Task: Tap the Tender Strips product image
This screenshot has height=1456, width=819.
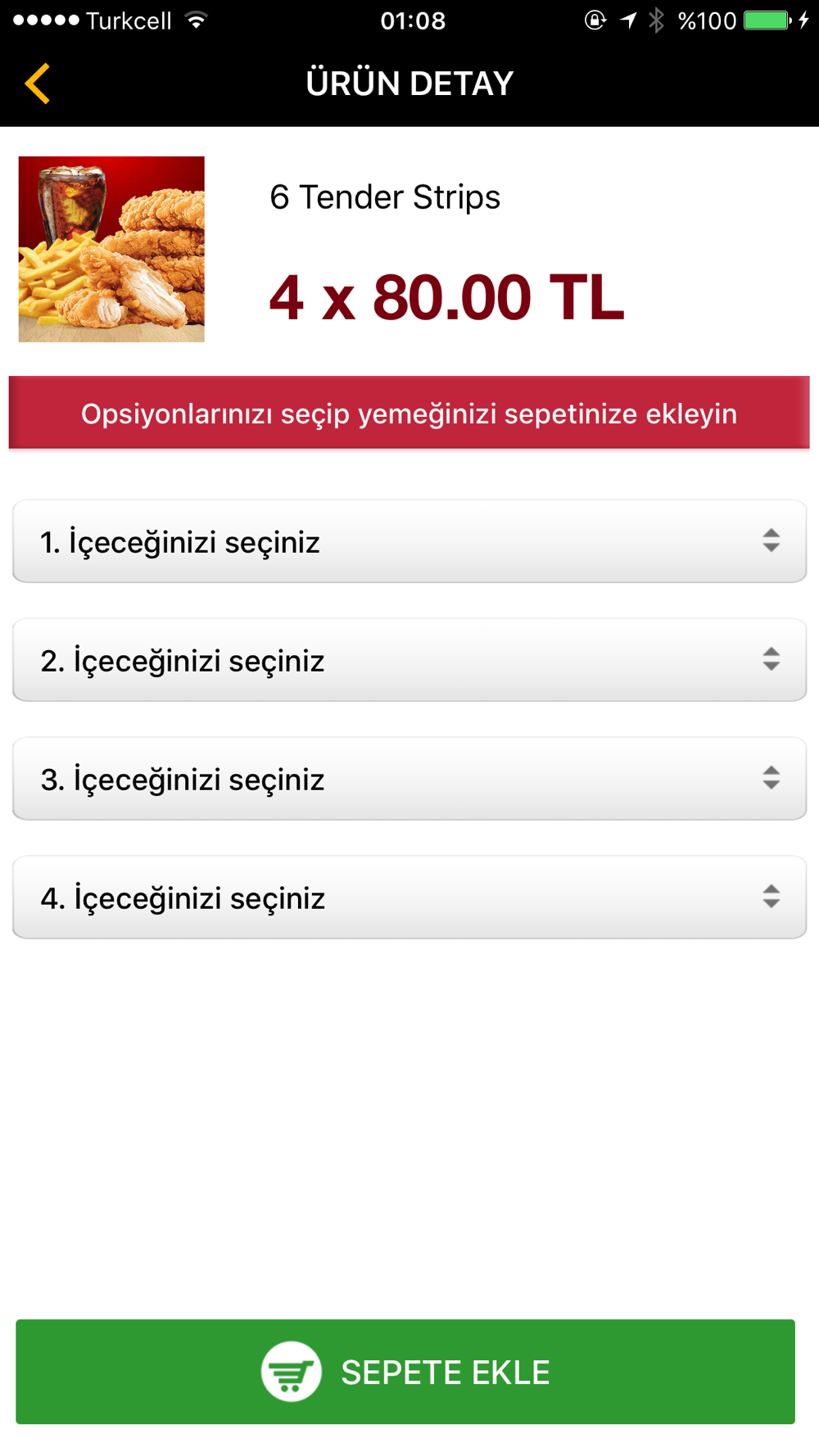Action: pos(111,249)
